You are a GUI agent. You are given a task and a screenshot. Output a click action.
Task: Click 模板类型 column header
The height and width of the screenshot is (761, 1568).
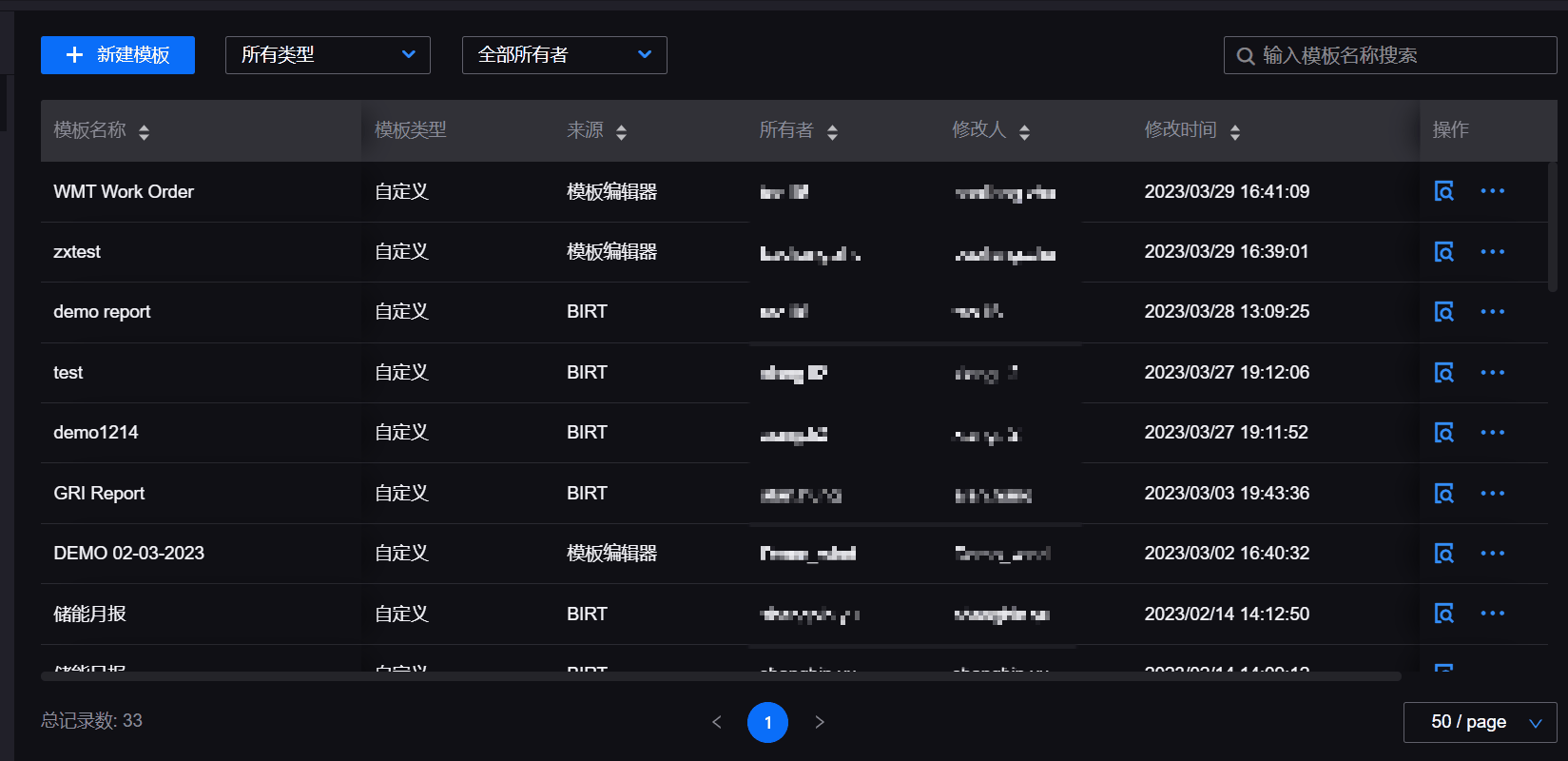click(x=411, y=130)
